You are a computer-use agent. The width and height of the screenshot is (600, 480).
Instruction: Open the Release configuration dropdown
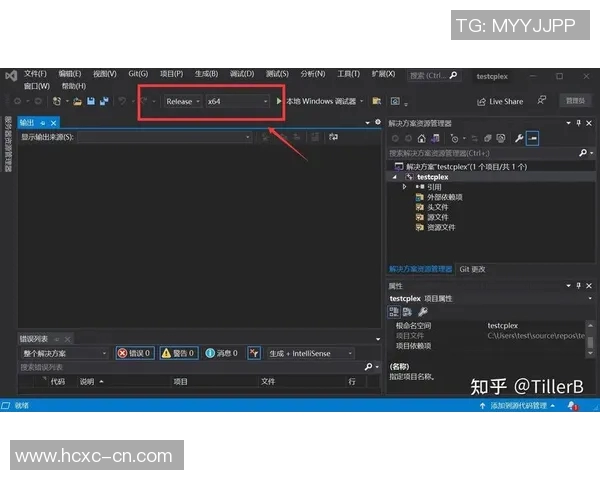click(x=182, y=101)
